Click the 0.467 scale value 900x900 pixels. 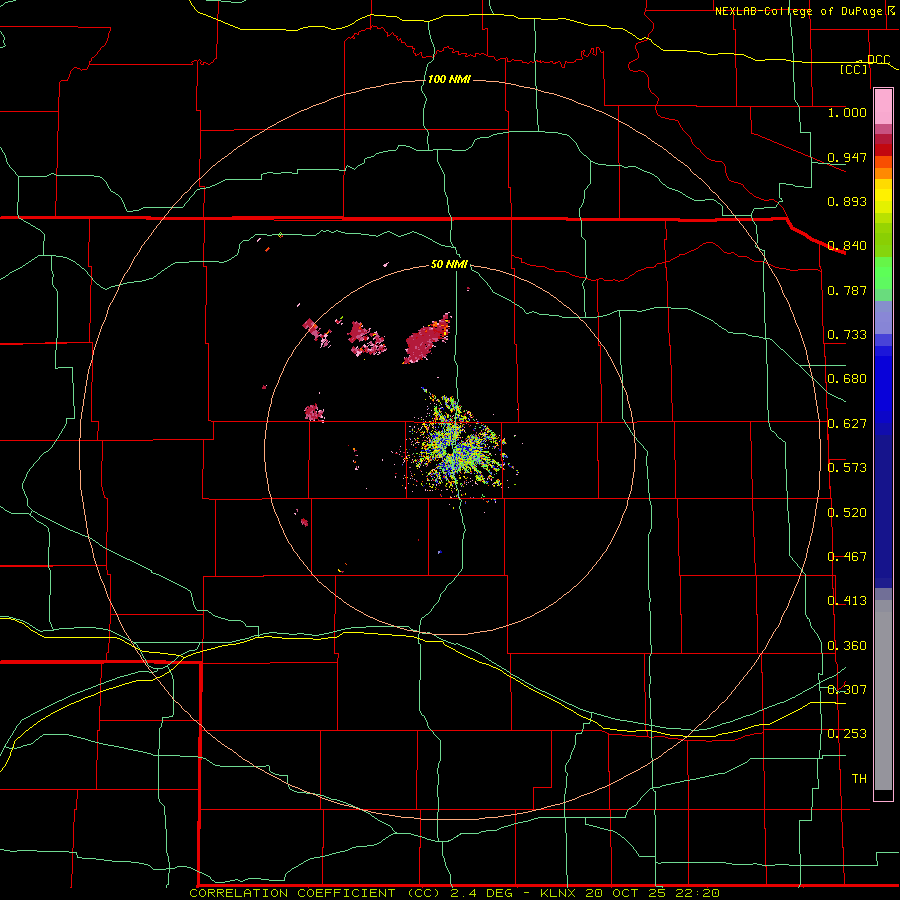847,557
